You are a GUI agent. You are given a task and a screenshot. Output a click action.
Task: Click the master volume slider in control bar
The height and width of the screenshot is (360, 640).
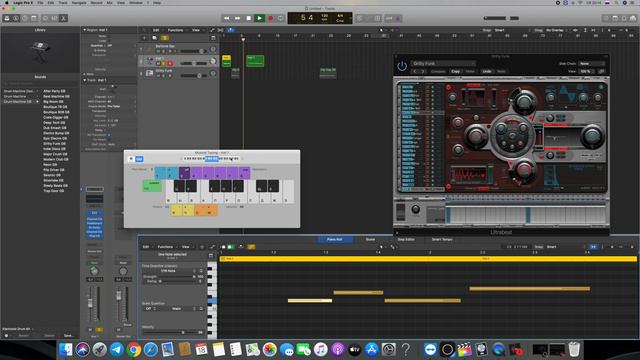tap(501, 18)
